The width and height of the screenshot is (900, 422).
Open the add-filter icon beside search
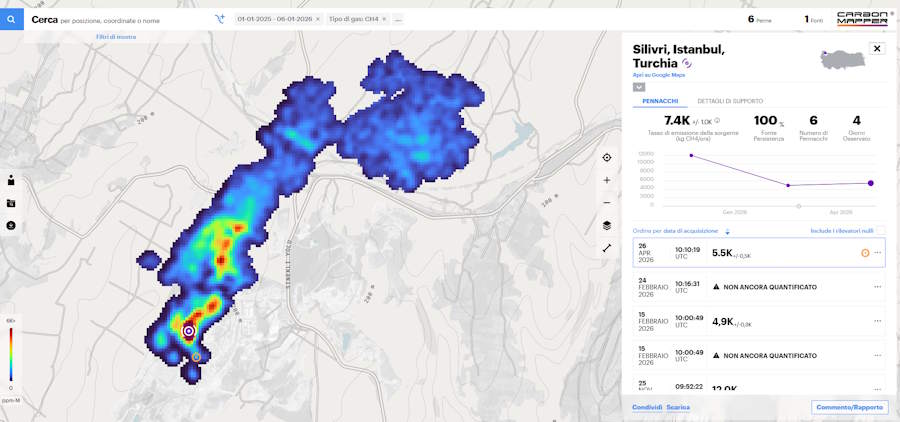[x=220, y=19]
